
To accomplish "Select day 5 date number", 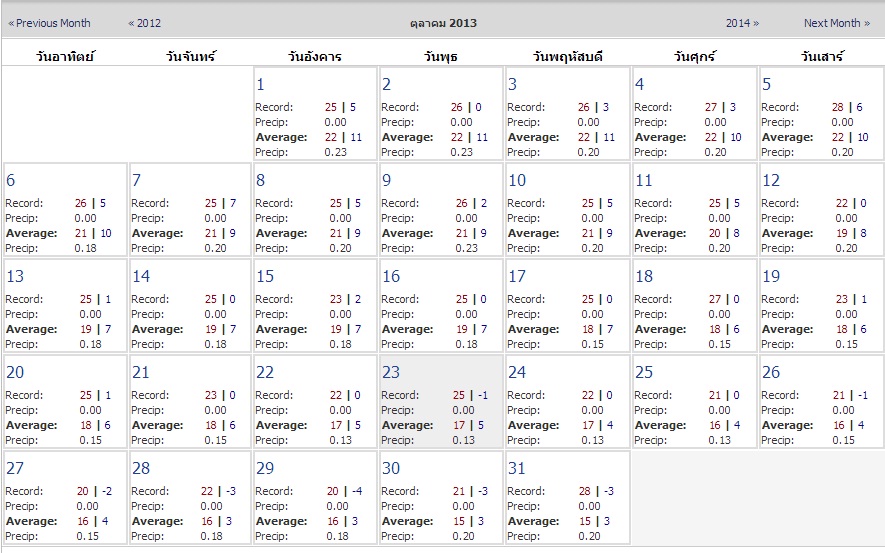I will pos(766,84).
